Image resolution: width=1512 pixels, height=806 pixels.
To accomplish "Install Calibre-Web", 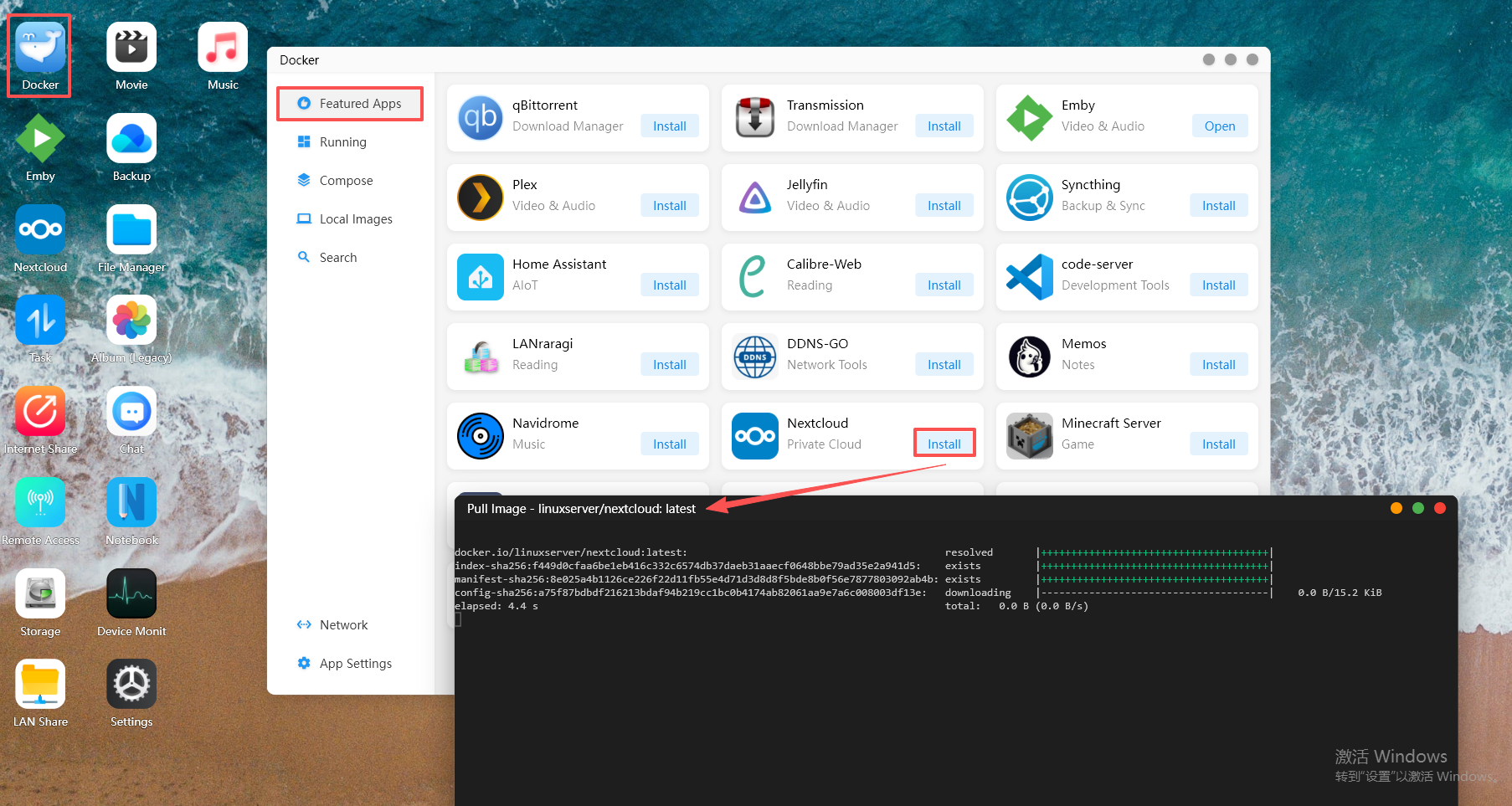I will (x=944, y=285).
